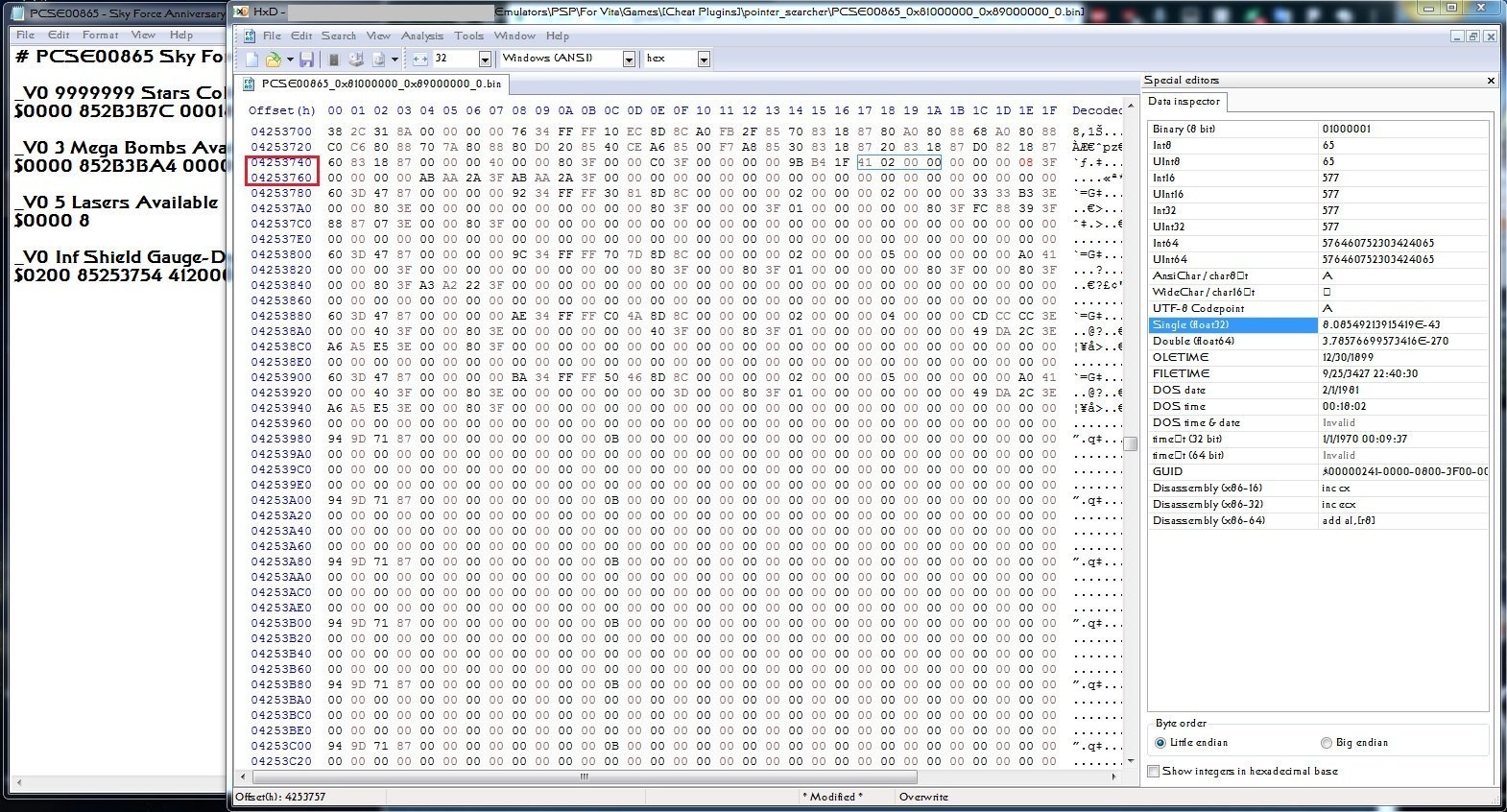The width and height of the screenshot is (1507, 812).
Task: Open the File menu in Notepad window
Action: click(26, 35)
